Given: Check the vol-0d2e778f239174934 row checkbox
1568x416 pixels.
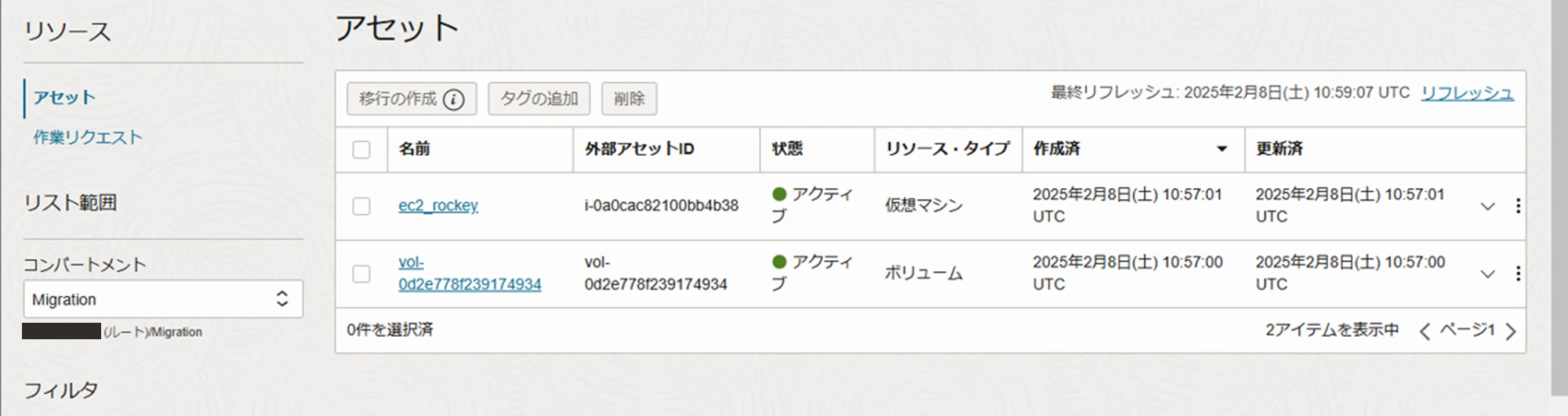Looking at the screenshot, I should pyautogui.click(x=361, y=273).
